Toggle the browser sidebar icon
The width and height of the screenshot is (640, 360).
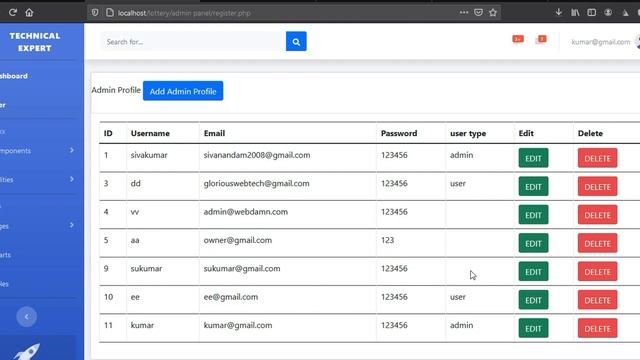pyautogui.click(x=591, y=13)
